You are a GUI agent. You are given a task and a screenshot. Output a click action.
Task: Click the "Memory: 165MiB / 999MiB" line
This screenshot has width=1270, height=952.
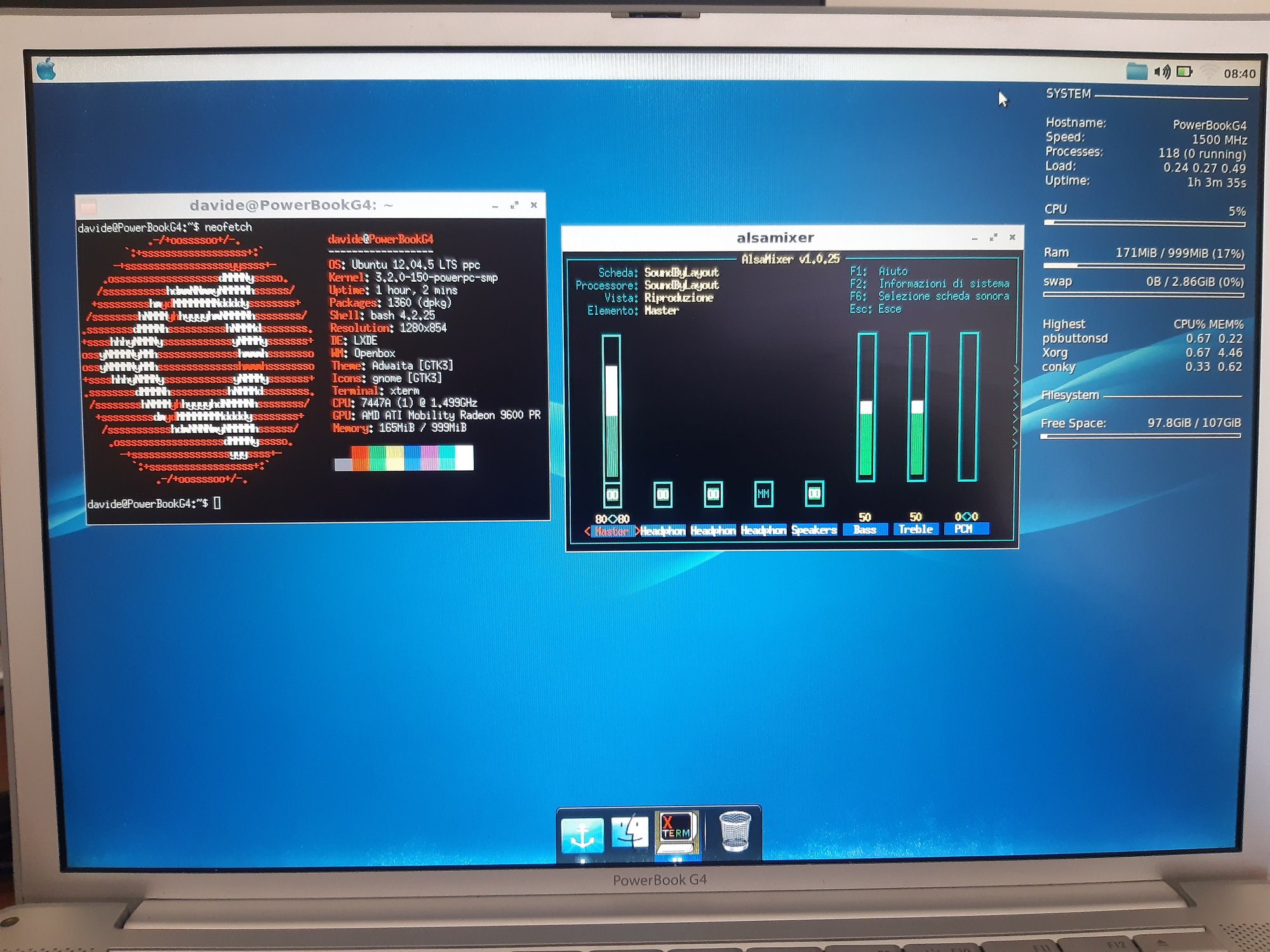[x=399, y=428]
